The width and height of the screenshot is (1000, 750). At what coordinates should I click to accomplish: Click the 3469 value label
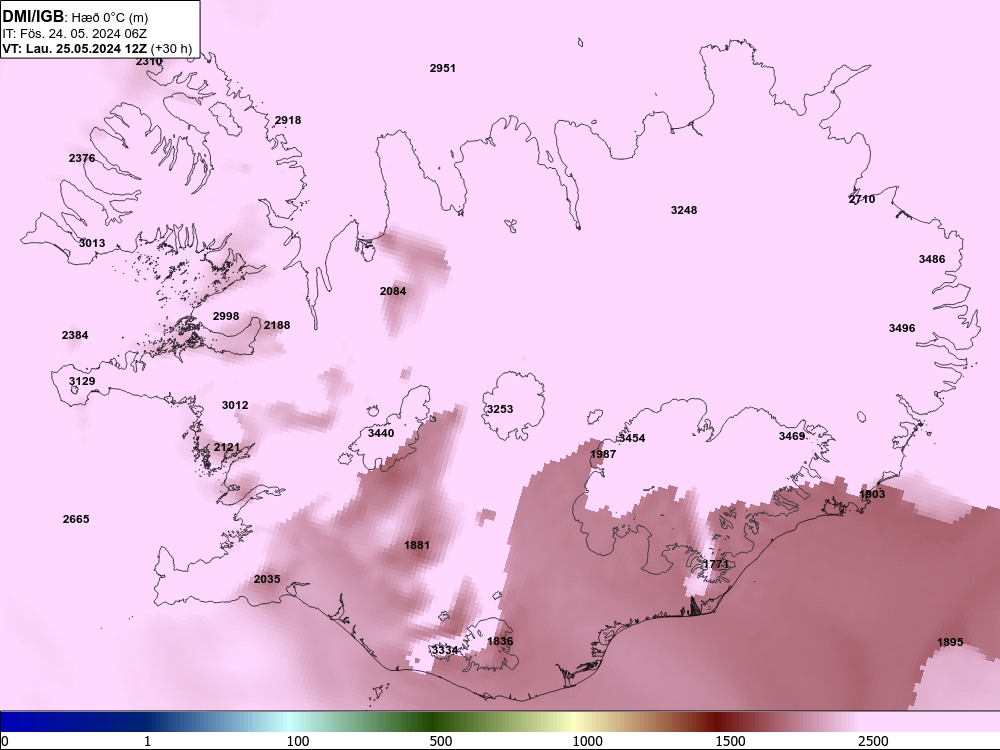[x=791, y=436]
